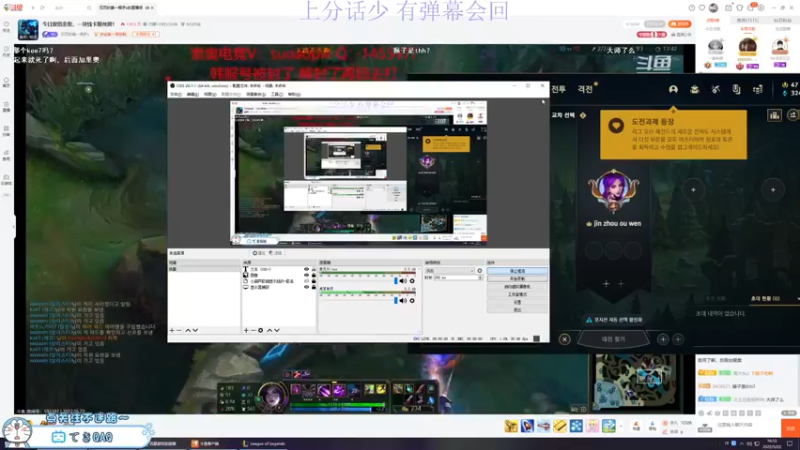Viewport: 800px width, 450px height.
Task: Click the highlighted stop streaming button in OBS
Action: coord(517,271)
